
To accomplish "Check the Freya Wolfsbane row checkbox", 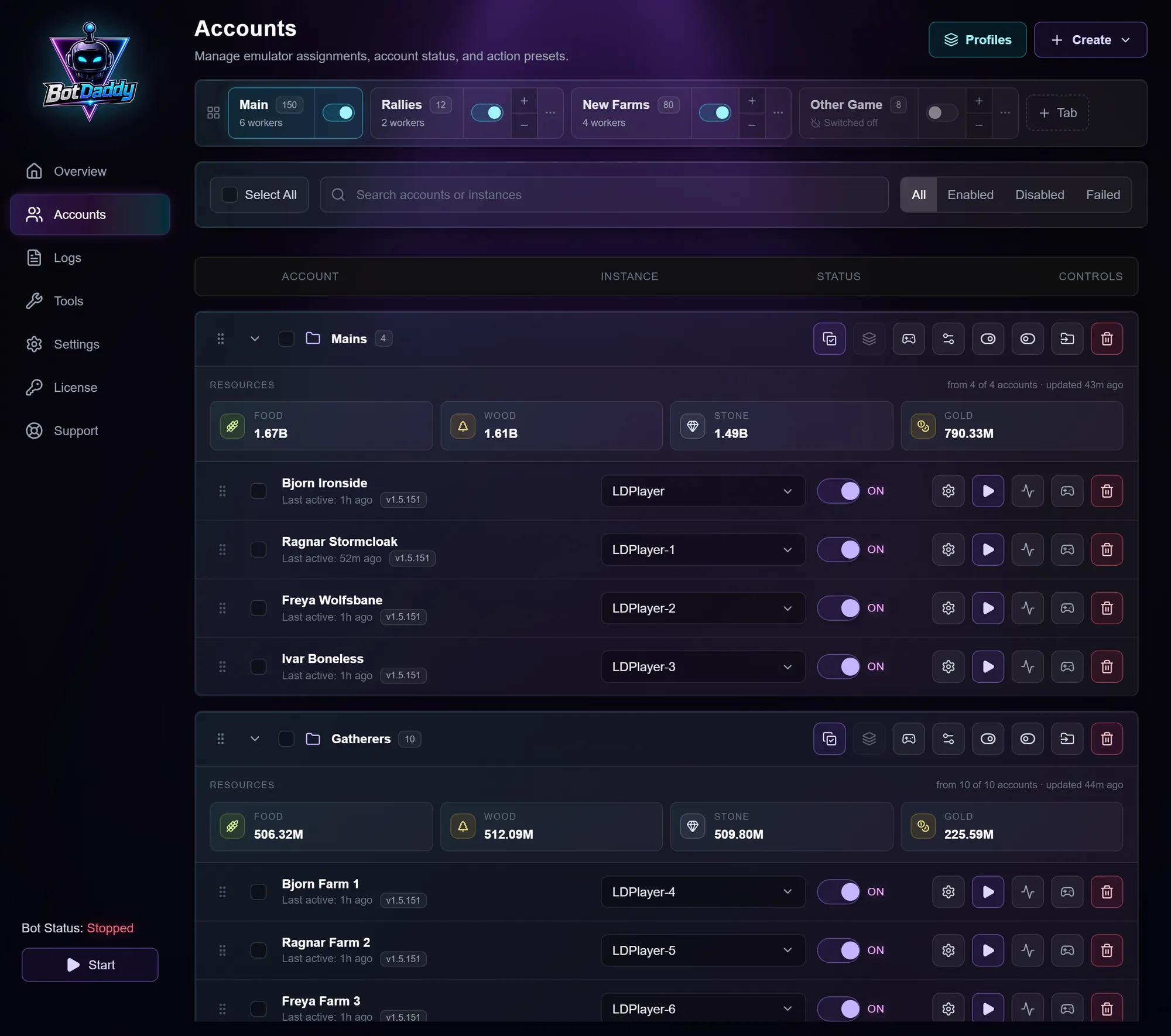I will pyautogui.click(x=258, y=608).
